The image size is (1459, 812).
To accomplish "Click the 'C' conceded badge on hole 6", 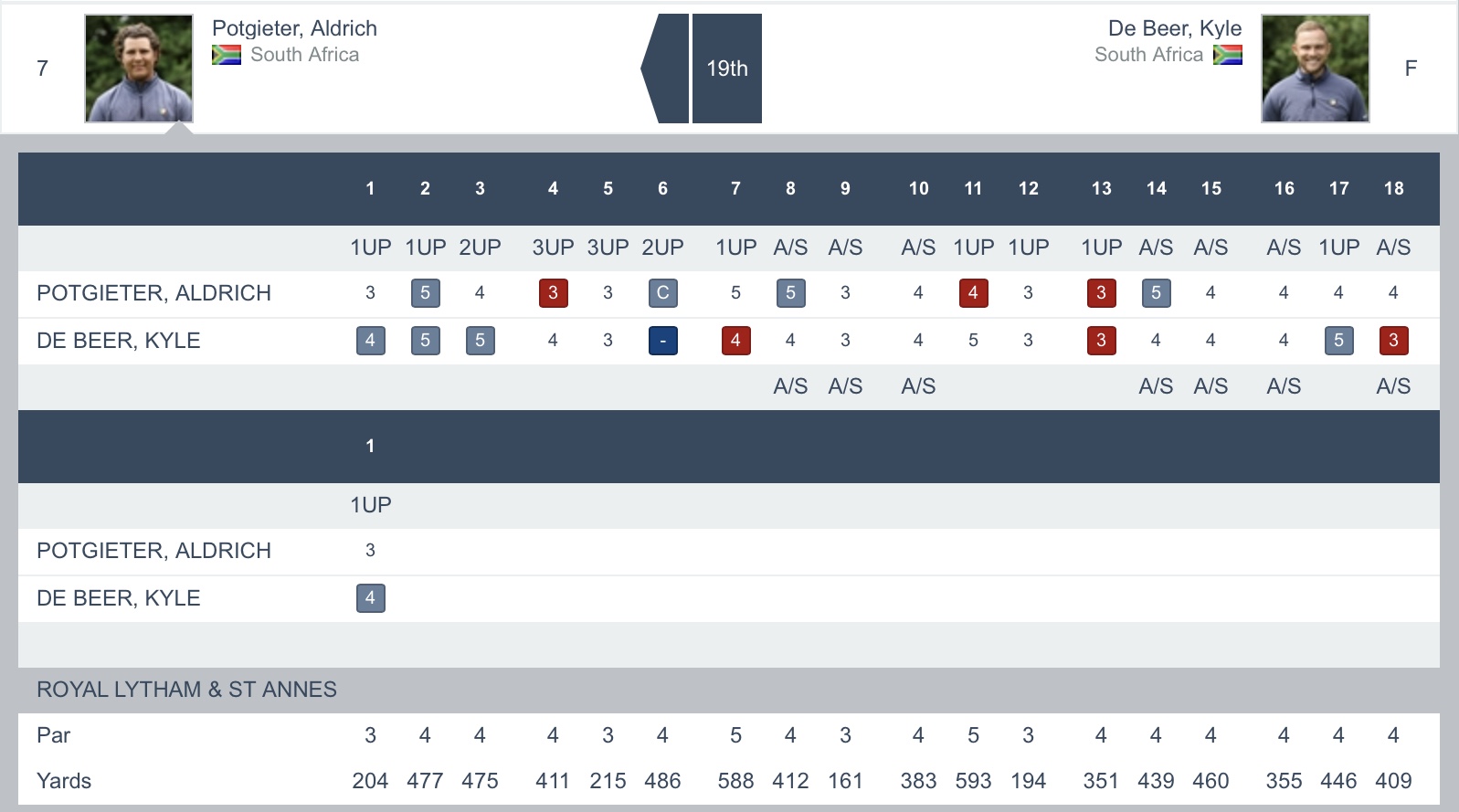I will [662, 293].
